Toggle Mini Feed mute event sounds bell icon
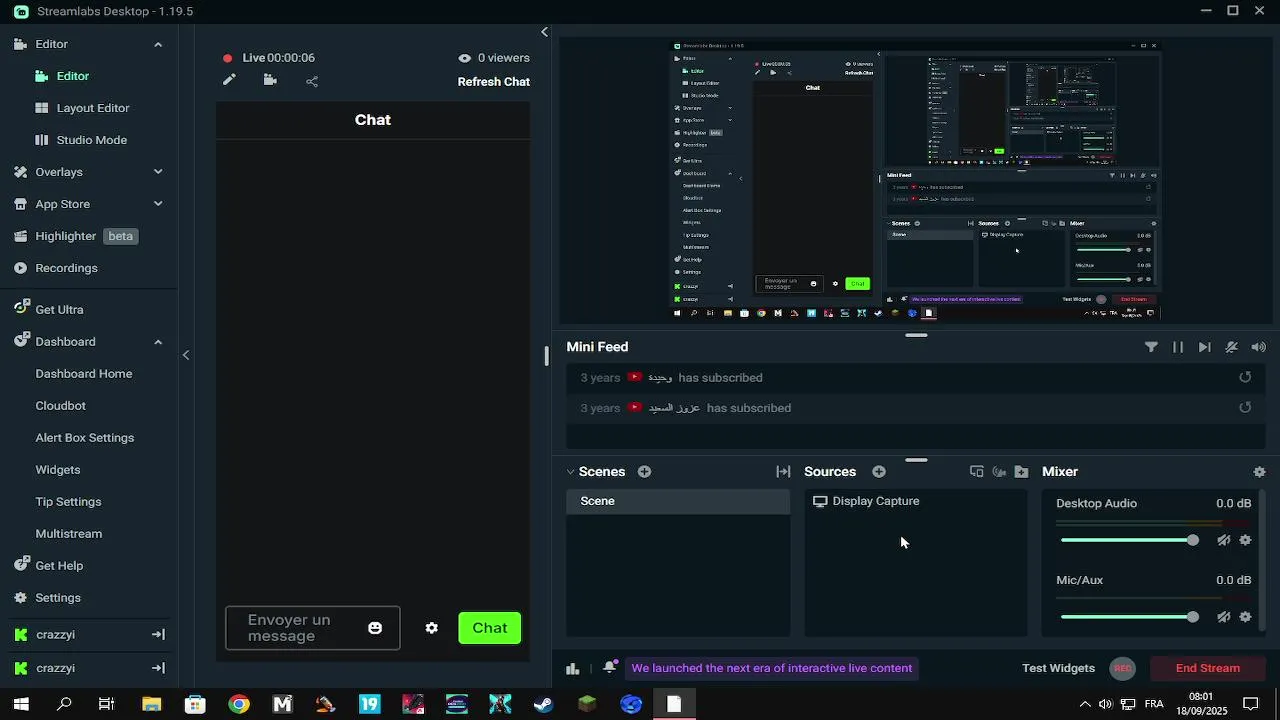Viewport: 1280px width, 720px height. [1232, 347]
